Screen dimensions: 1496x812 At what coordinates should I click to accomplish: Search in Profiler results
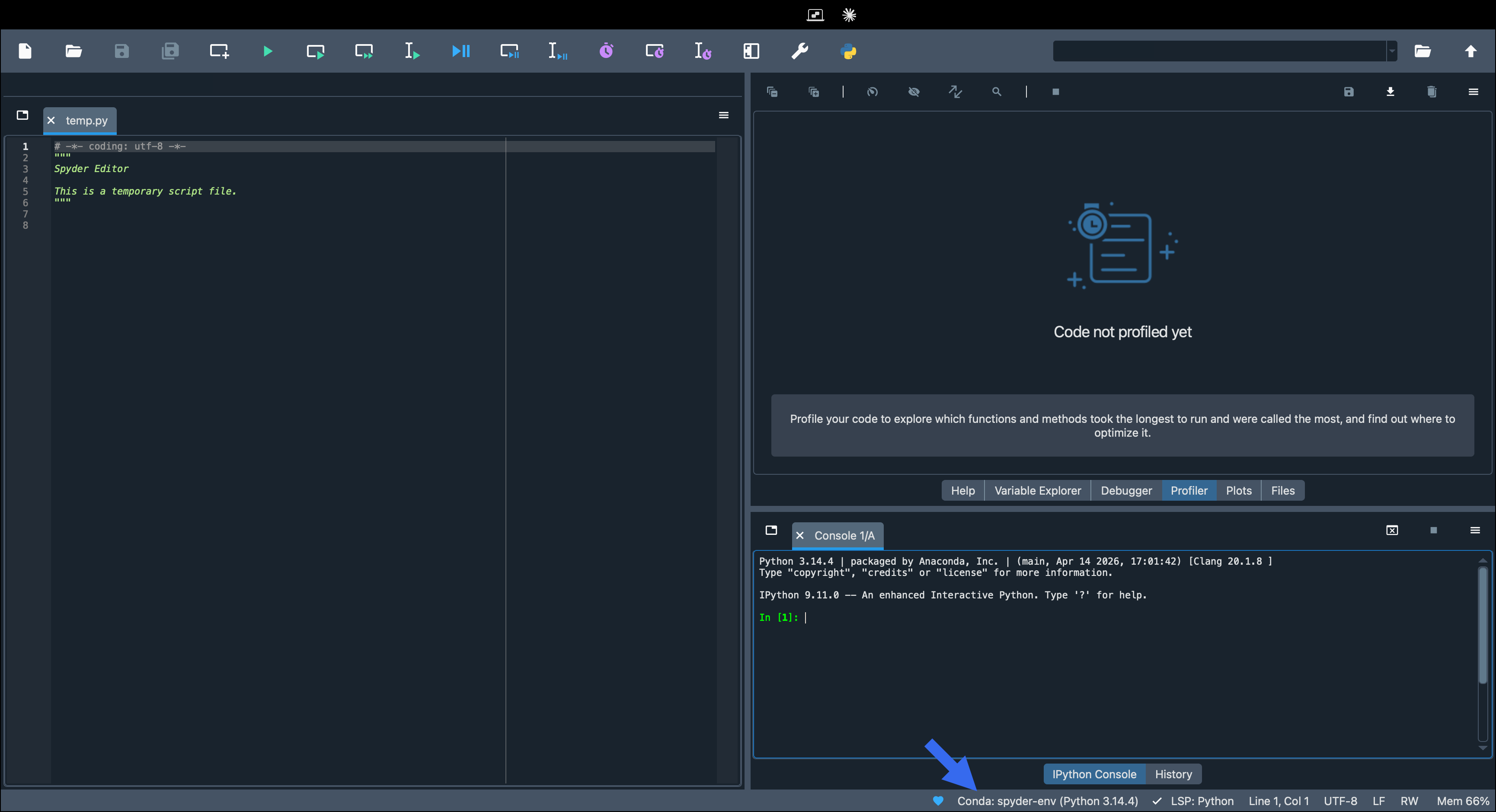997,92
